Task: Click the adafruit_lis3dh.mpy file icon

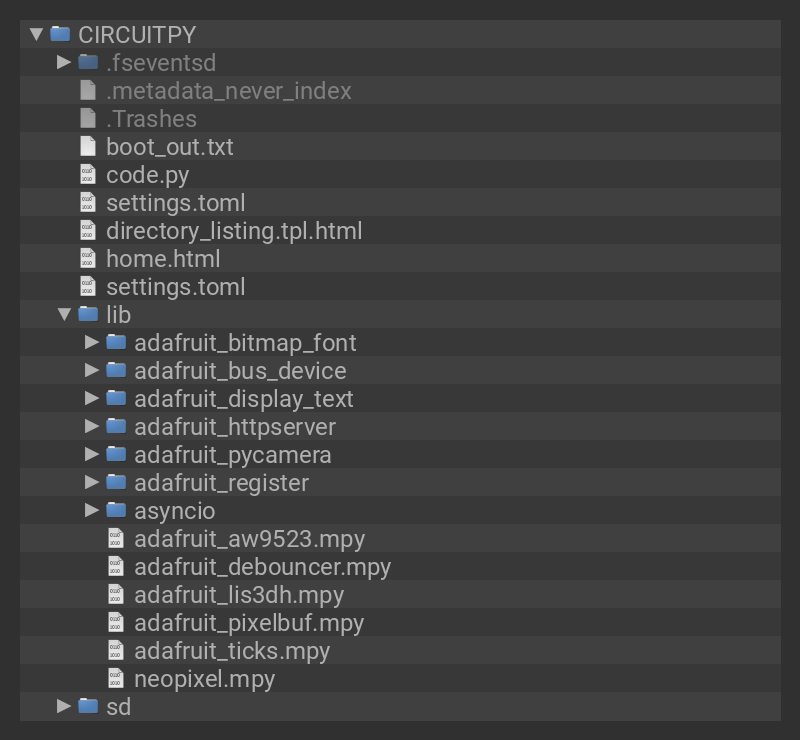Action: (116, 595)
